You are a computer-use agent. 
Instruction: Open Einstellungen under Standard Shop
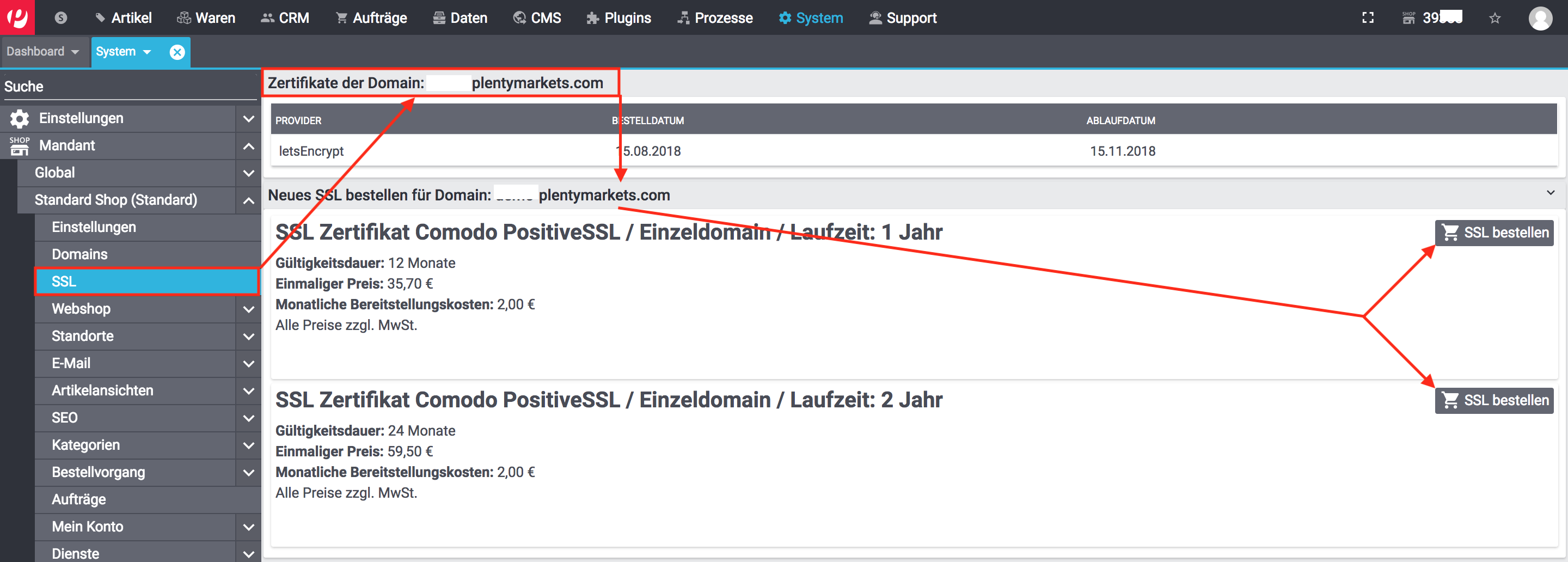pos(148,227)
